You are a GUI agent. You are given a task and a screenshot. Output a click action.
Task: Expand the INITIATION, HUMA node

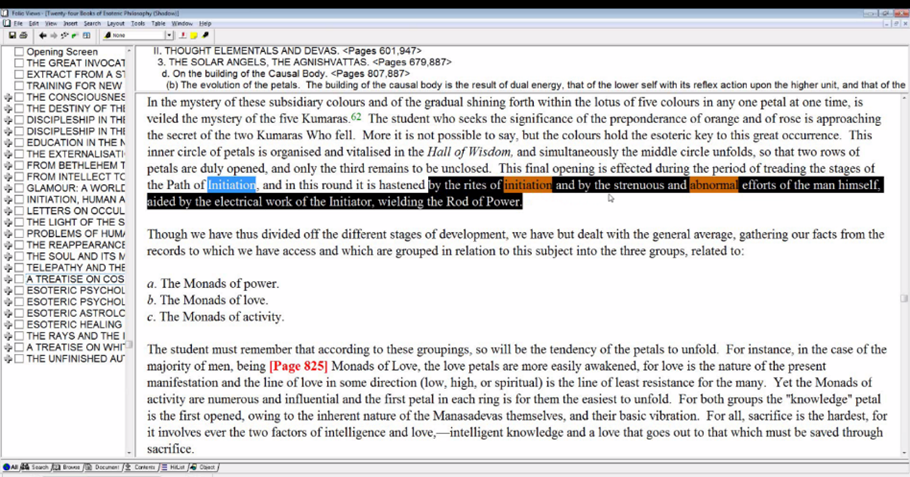8,200
